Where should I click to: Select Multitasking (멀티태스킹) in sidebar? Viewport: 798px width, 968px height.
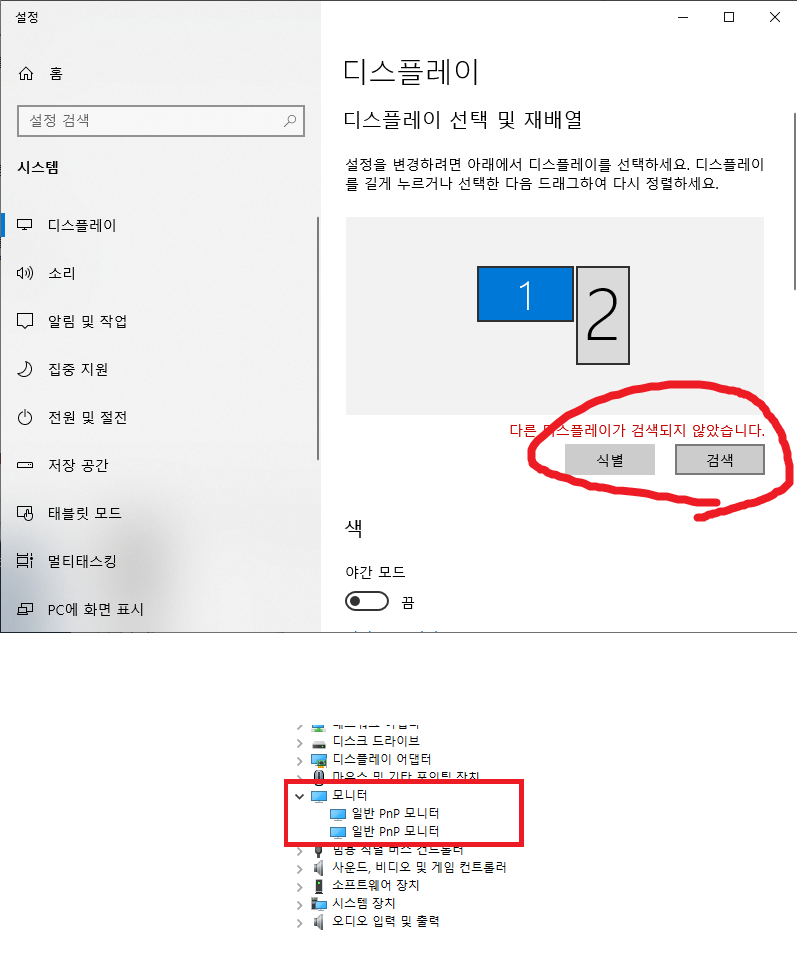[82, 561]
